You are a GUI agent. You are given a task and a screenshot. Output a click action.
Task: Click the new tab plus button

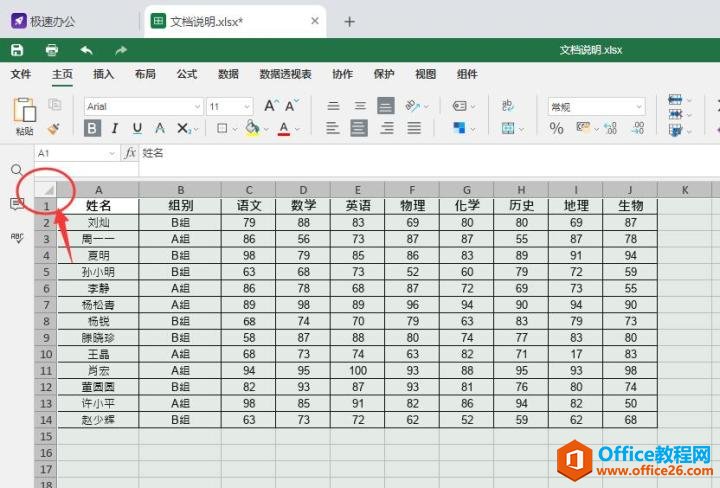tap(349, 21)
